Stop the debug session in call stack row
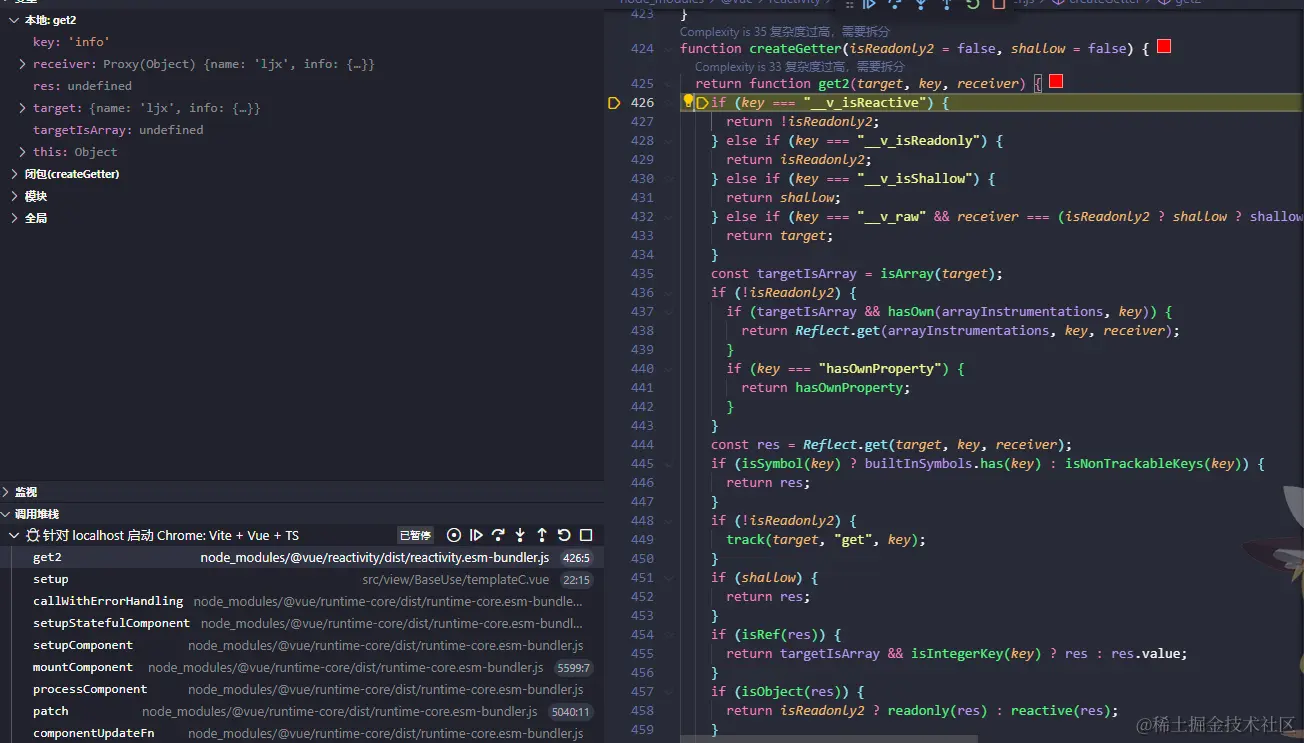The image size is (1304, 743). [x=586, y=535]
